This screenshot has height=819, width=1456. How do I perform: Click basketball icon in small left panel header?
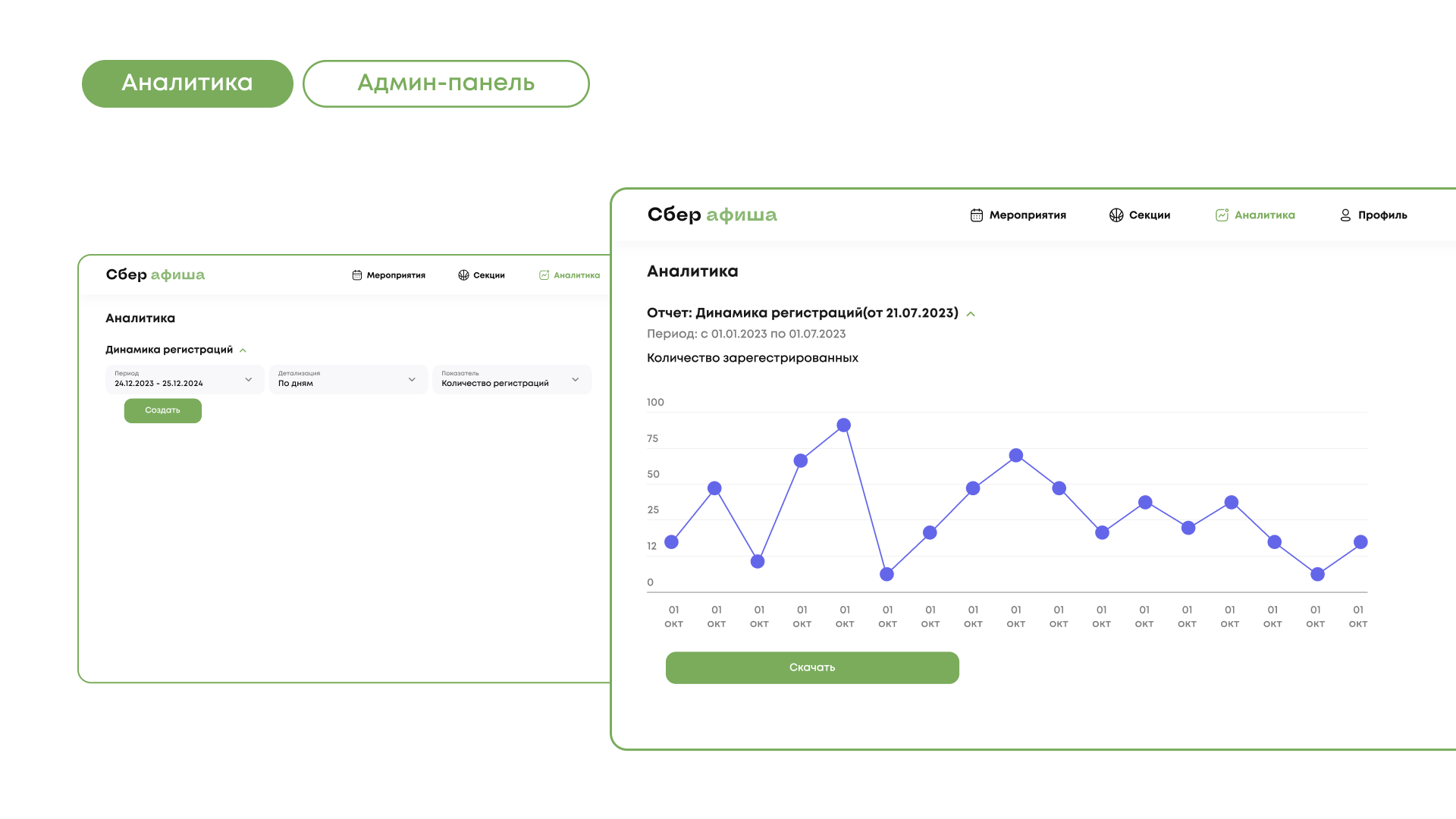(x=463, y=275)
